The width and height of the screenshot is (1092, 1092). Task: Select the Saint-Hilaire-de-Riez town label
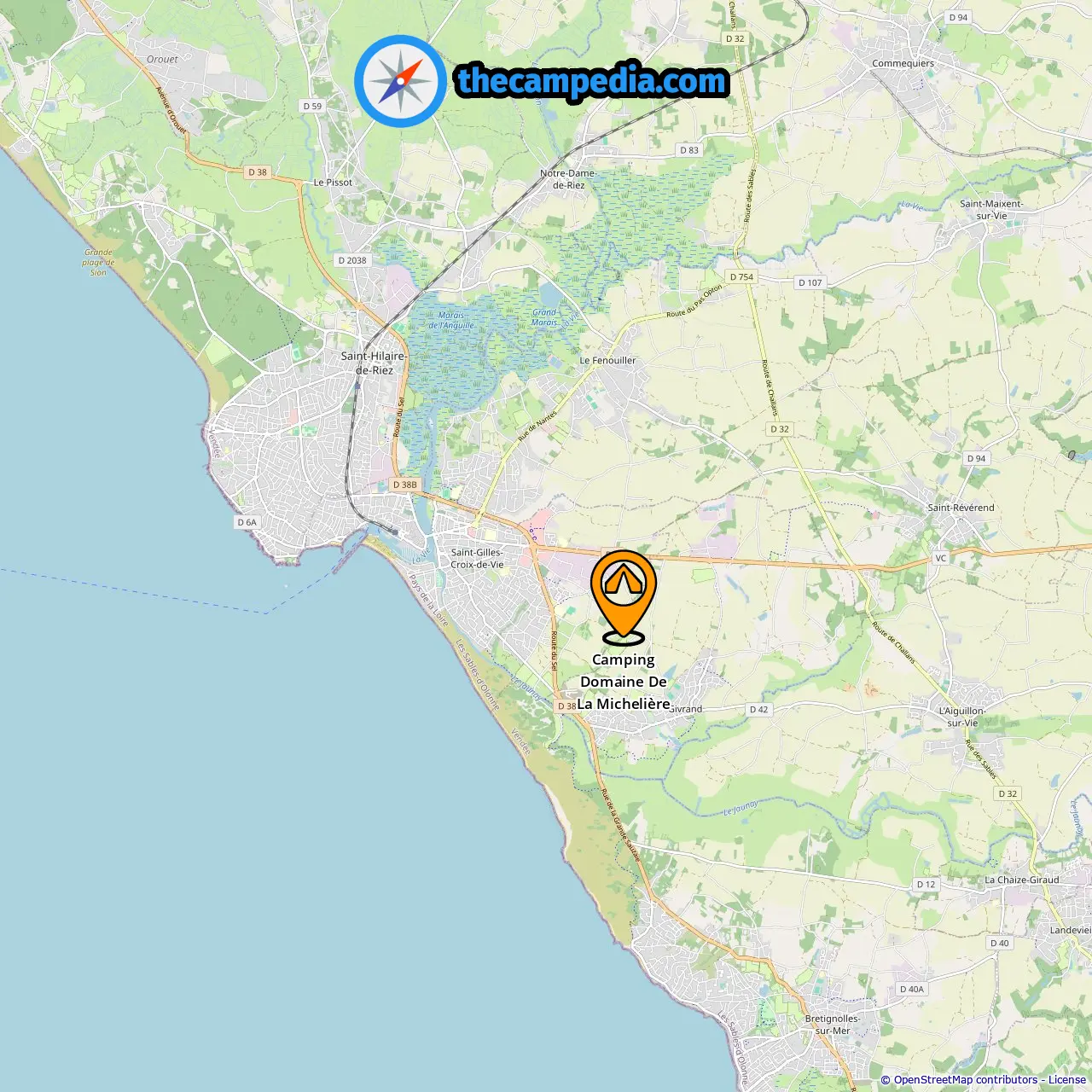click(374, 363)
